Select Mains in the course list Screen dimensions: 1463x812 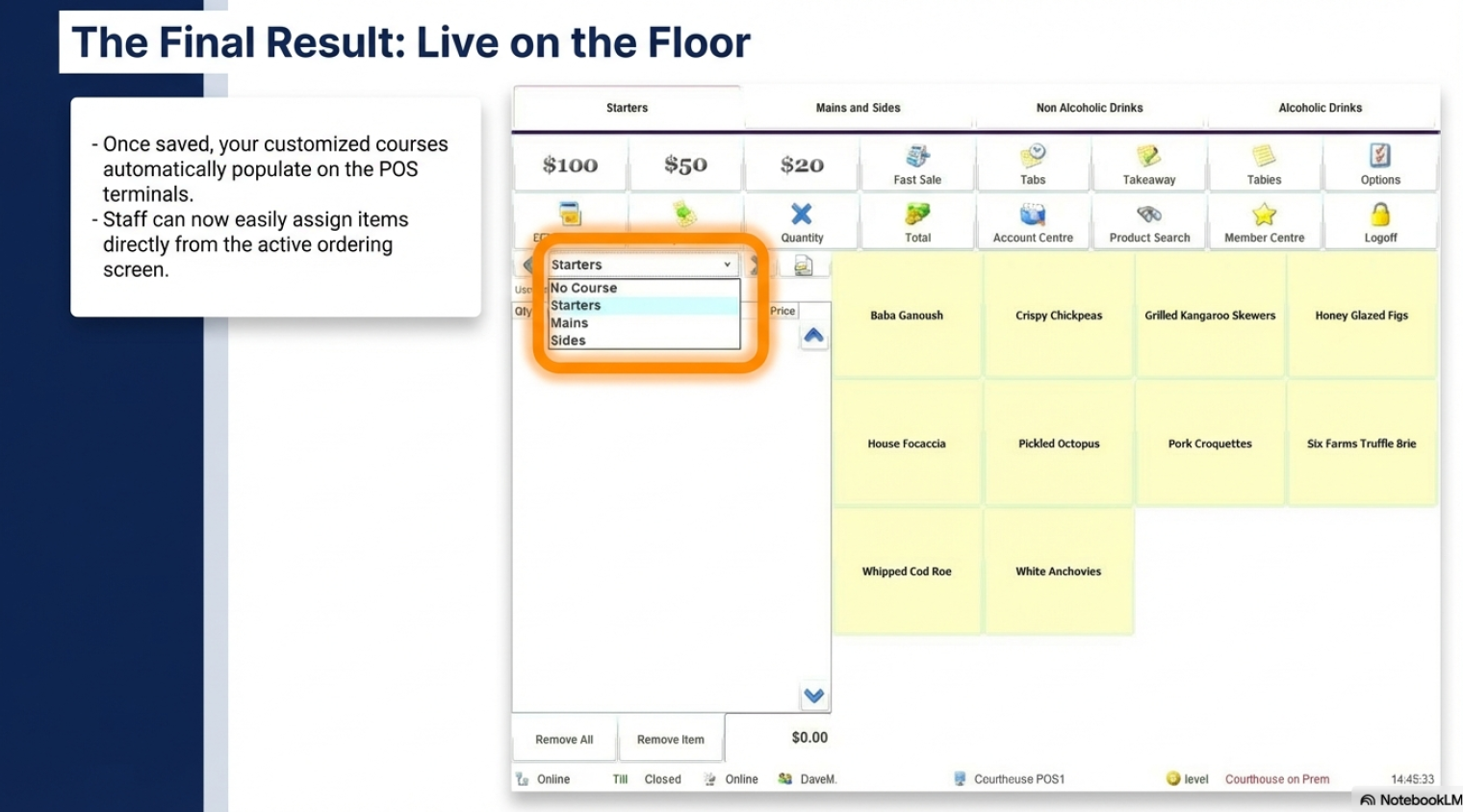[569, 323]
